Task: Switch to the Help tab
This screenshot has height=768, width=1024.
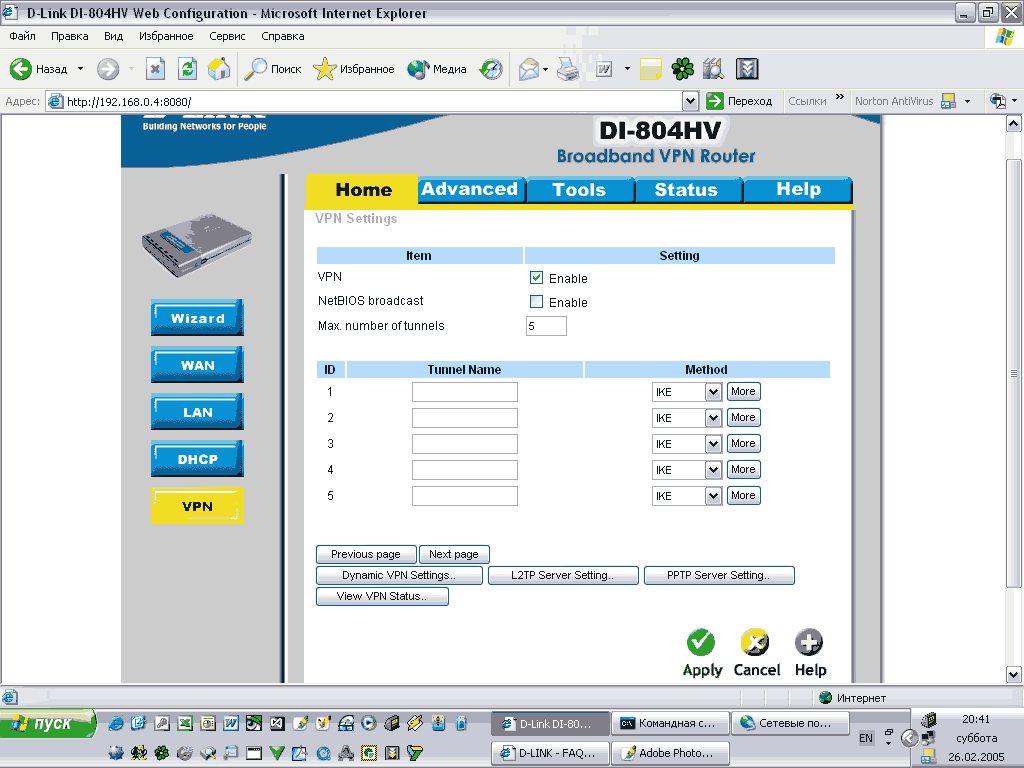Action: 798,189
